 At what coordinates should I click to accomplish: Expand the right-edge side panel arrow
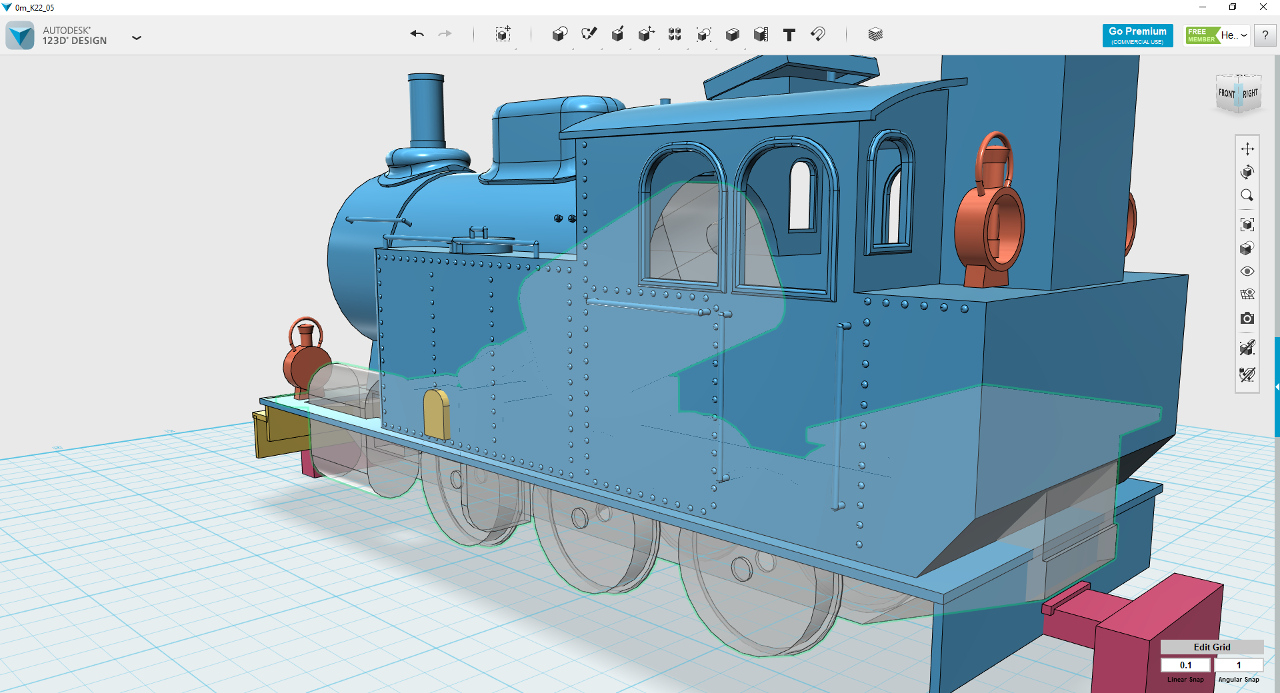click(x=1276, y=386)
